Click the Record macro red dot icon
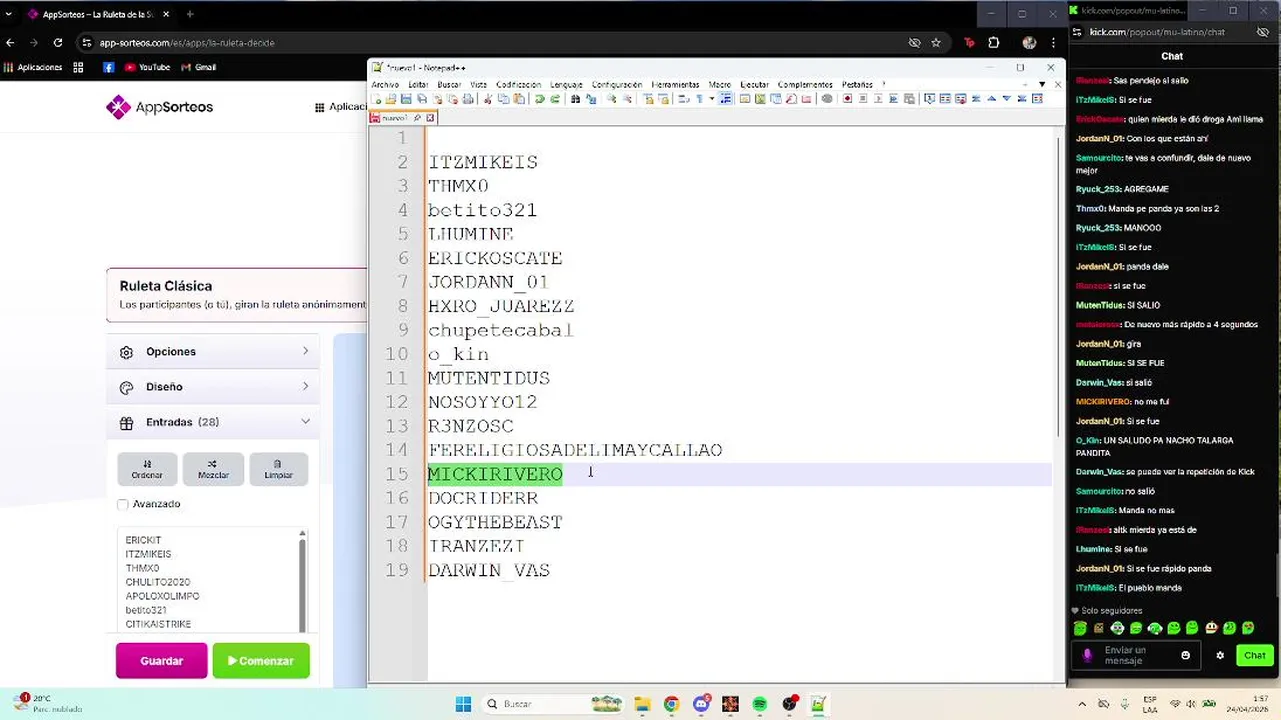 tap(848, 99)
